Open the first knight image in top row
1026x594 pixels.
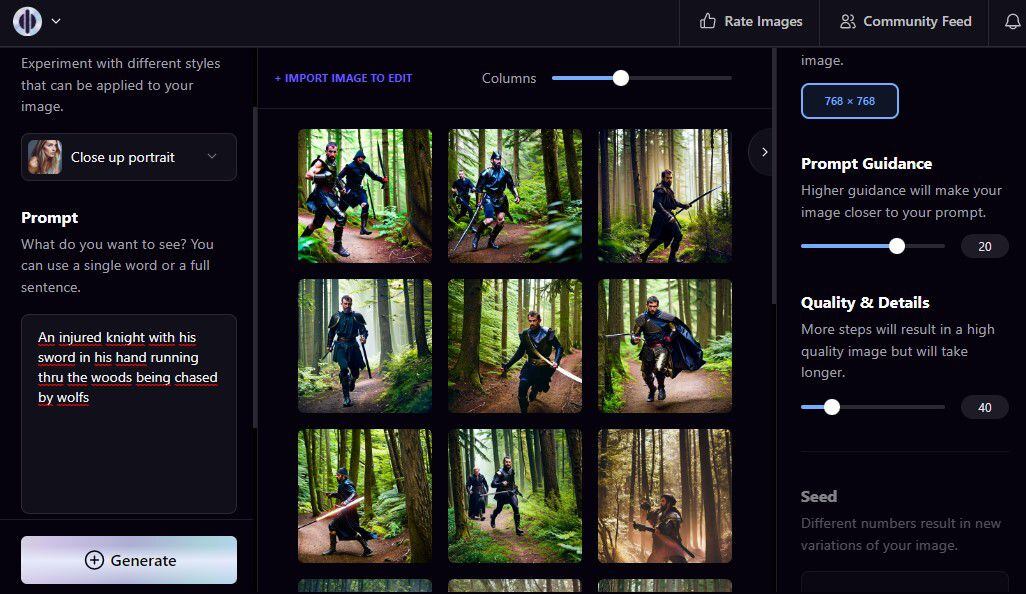point(365,196)
